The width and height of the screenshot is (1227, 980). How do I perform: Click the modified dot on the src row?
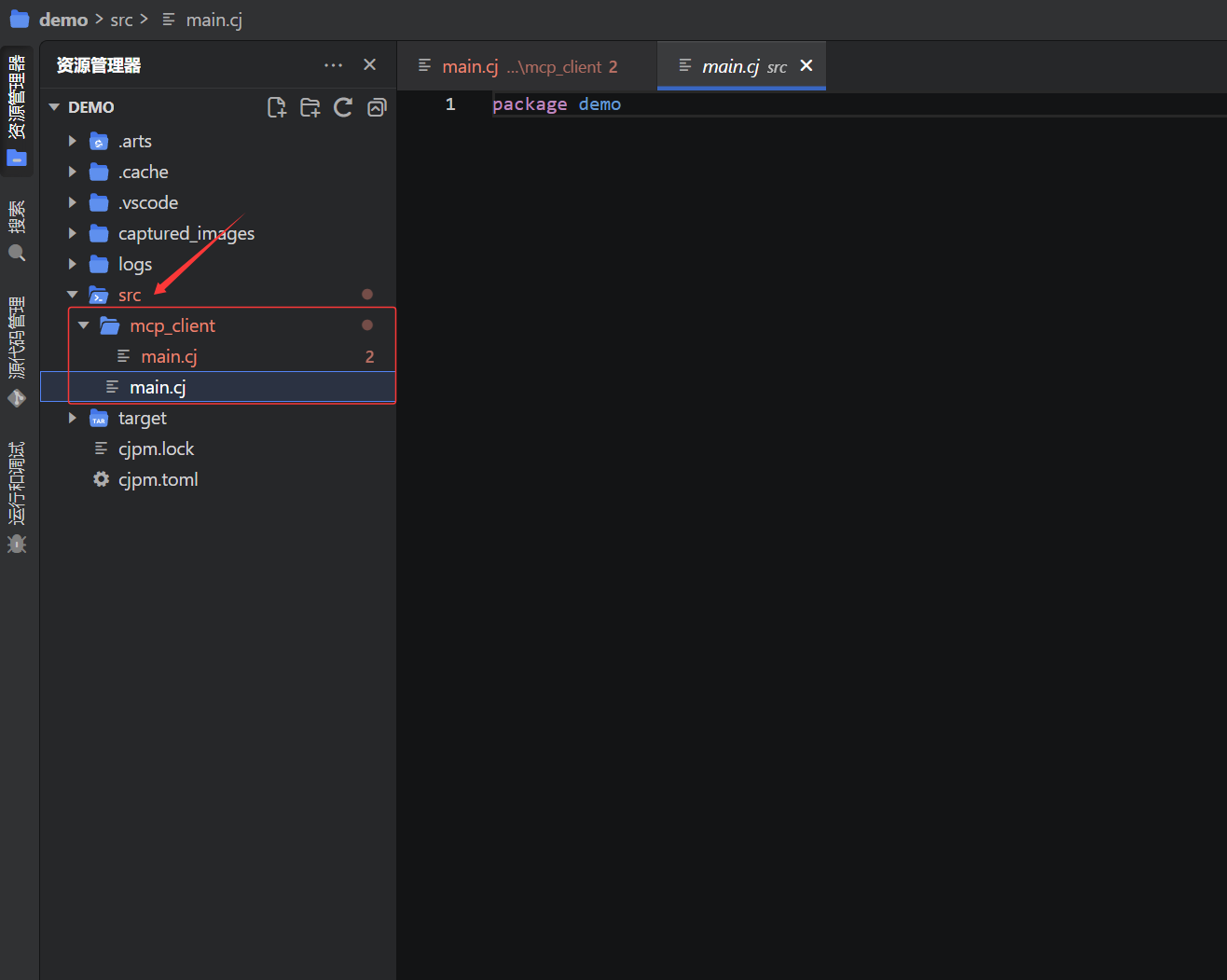pyautogui.click(x=367, y=295)
